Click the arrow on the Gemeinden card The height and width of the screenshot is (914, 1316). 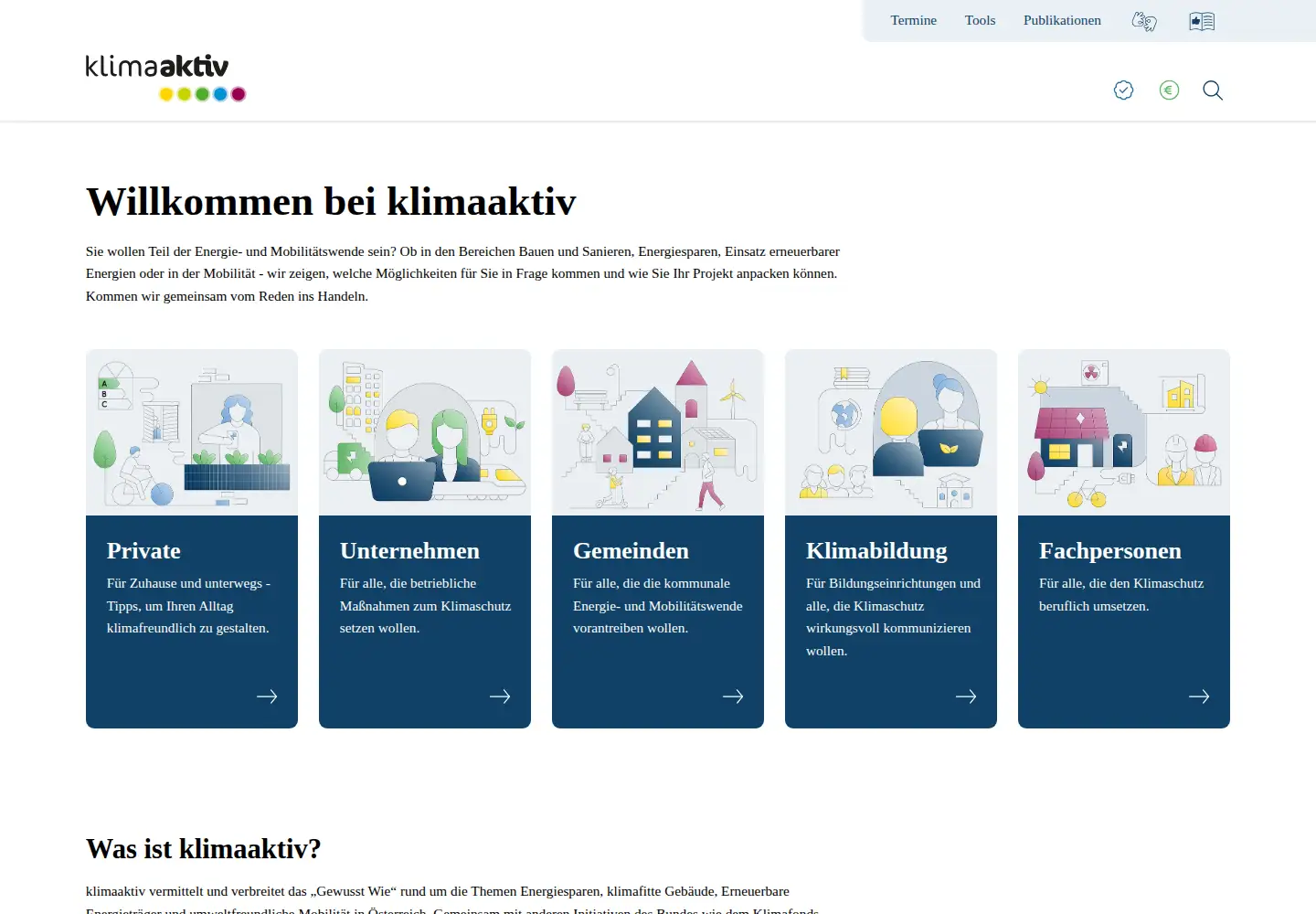[x=733, y=696]
